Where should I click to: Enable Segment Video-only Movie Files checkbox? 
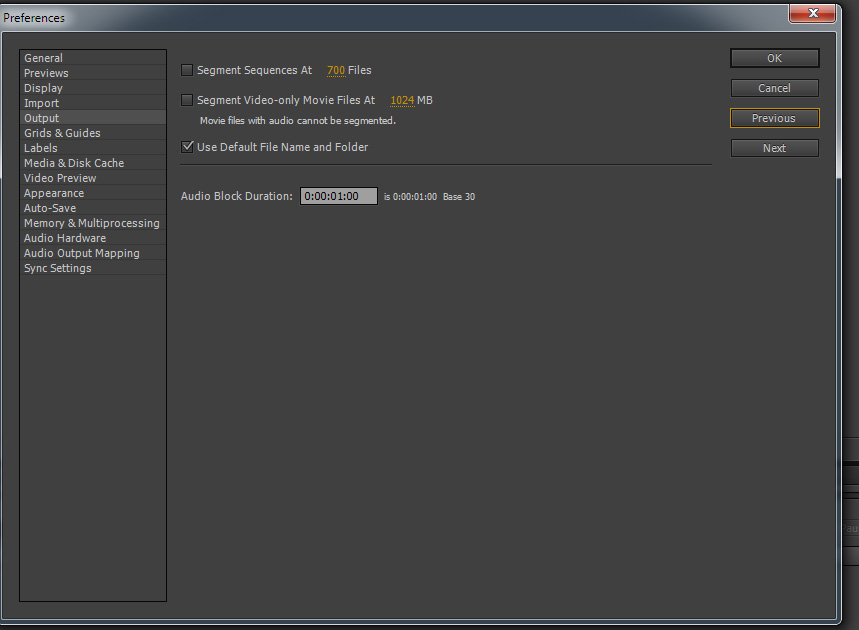(x=187, y=100)
